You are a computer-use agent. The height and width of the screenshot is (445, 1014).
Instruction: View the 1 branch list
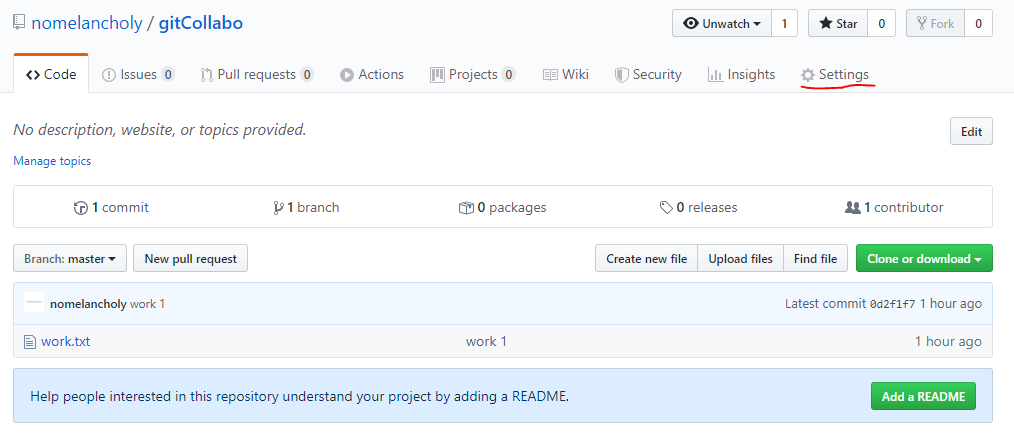(x=306, y=208)
